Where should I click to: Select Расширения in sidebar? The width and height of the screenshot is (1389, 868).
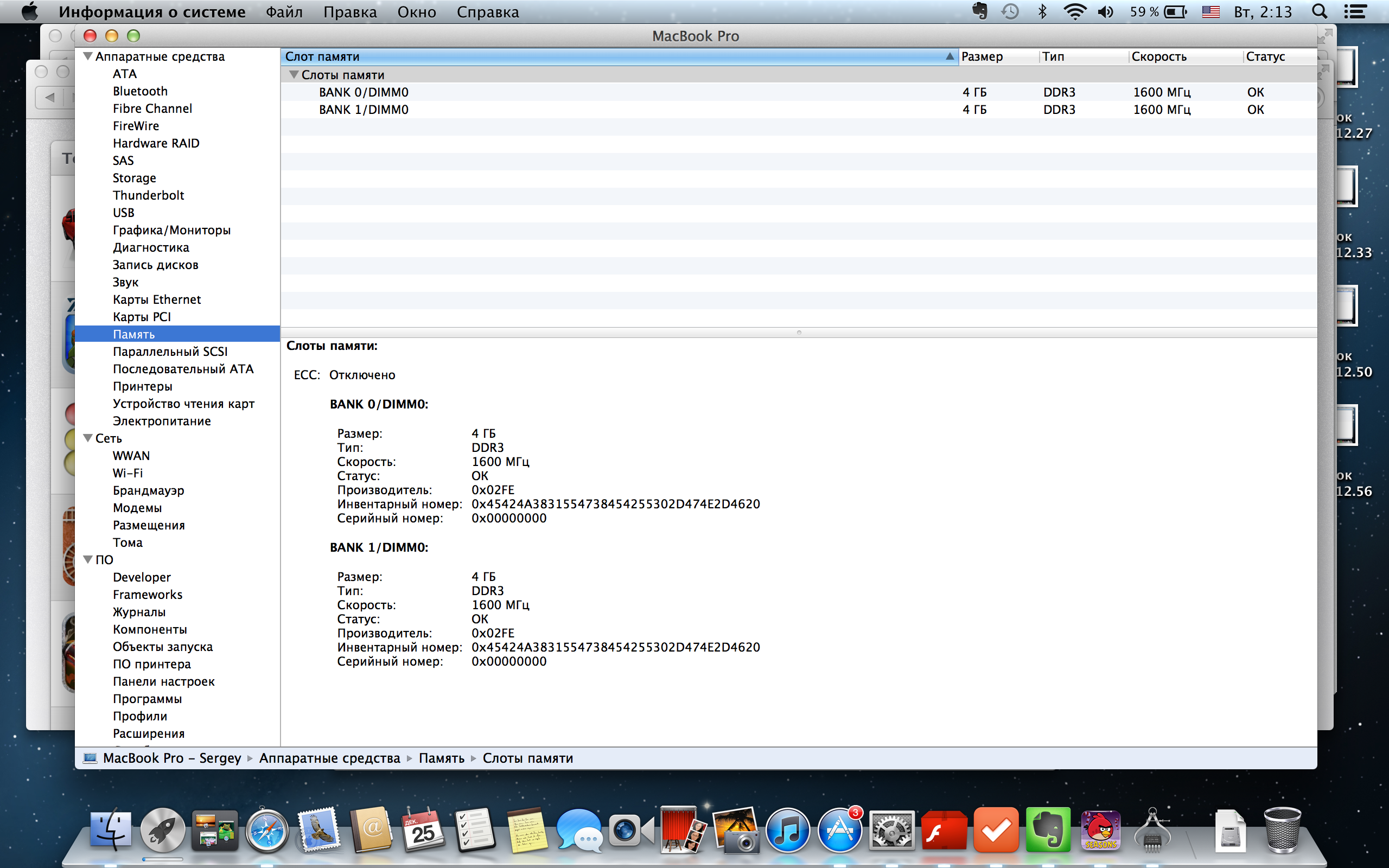click(x=149, y=733)
